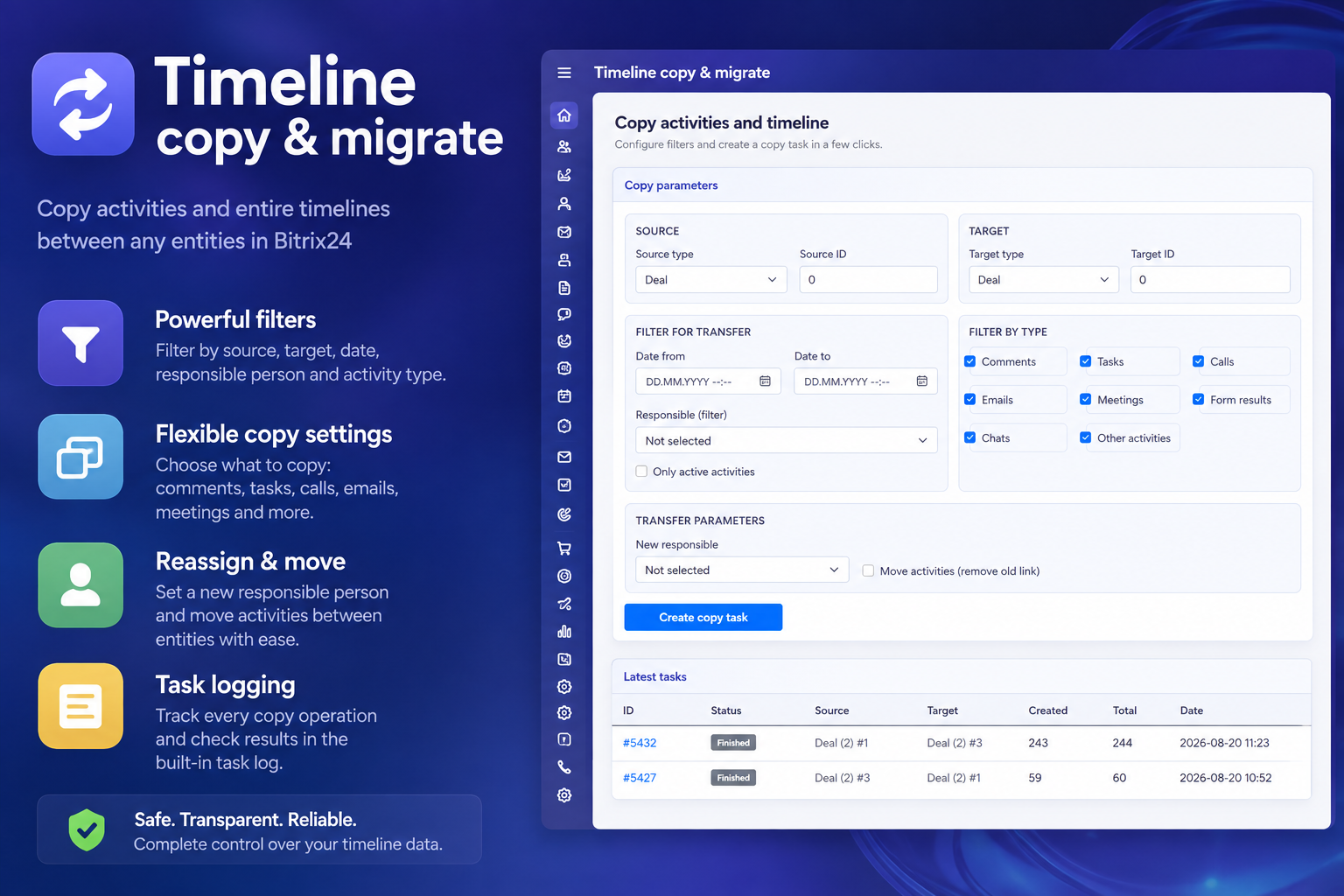The height and width of the screenshot is (896, 1344).
Task: Click Copy activities and timeline heading
Action: (x=721, y=122)
